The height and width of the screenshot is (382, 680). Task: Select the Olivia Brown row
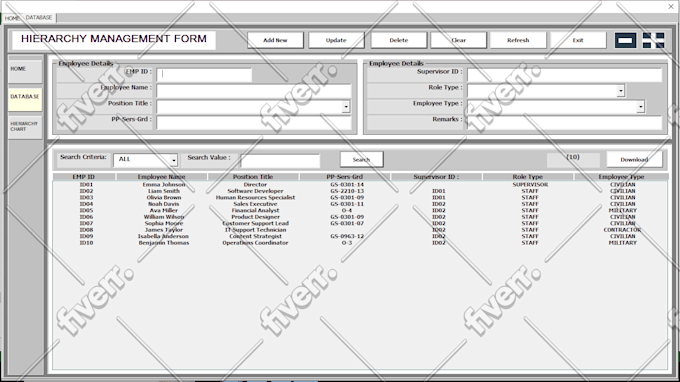click(x=360, y=198)
